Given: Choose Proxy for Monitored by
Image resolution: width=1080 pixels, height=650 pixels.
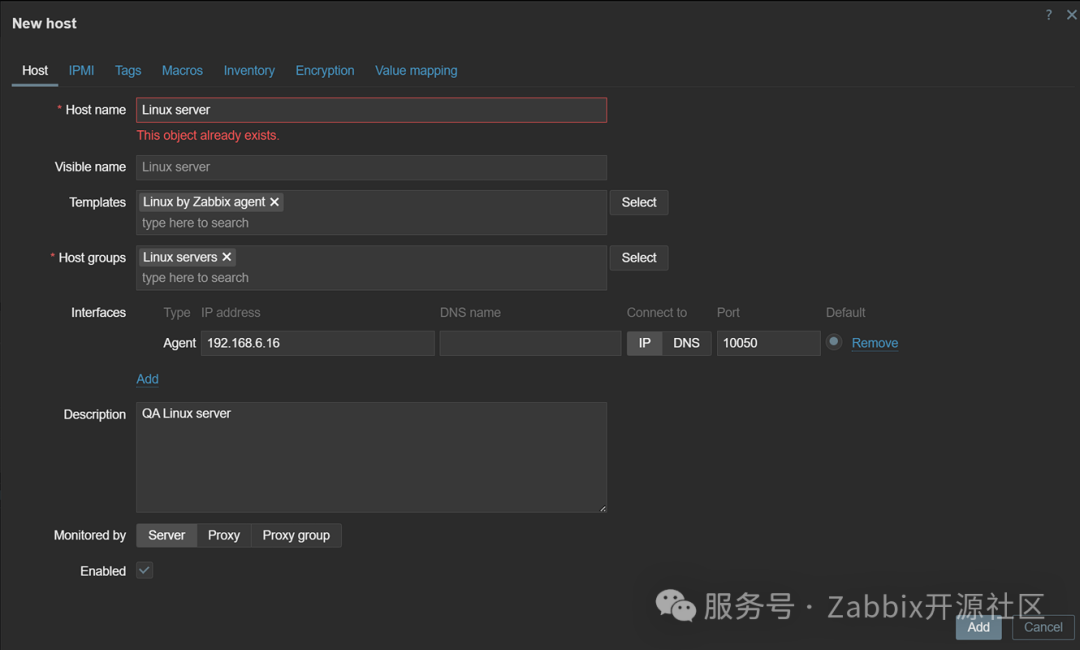Looking at the screenshot, I should pos(223,535).
